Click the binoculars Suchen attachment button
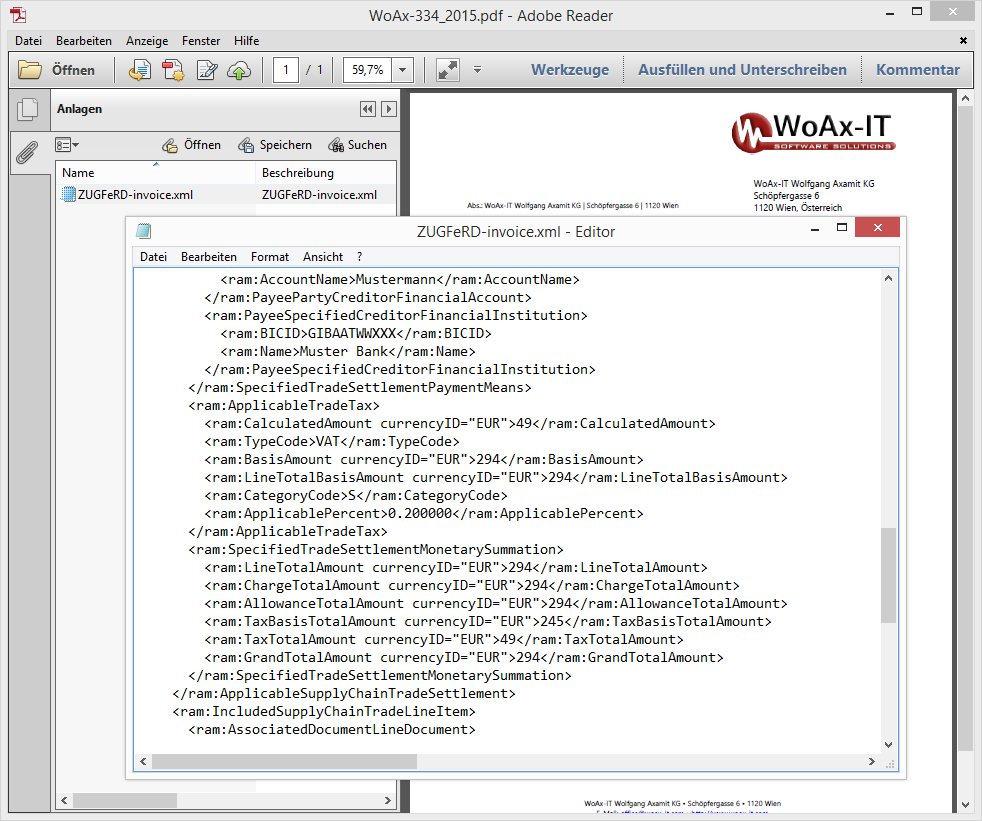Image resolution: width=982 pixels, height=821 pixels. tap(357, 145)
